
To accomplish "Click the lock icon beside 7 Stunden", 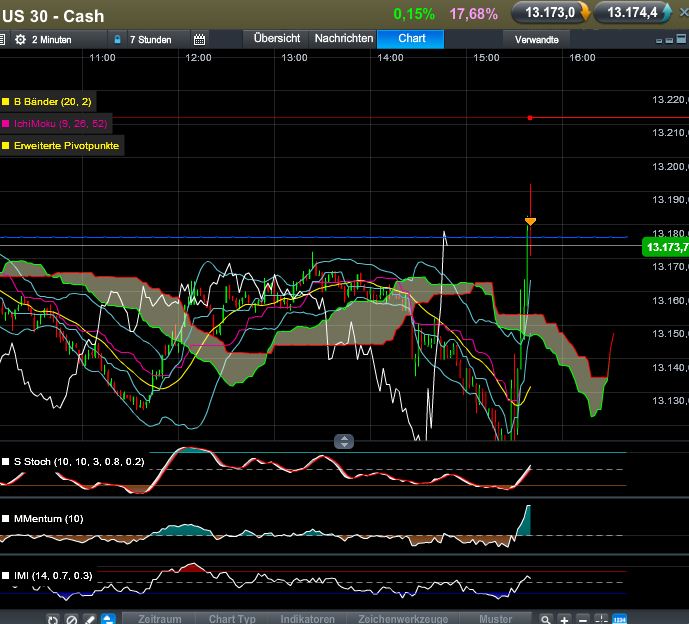I will (117, 40).
